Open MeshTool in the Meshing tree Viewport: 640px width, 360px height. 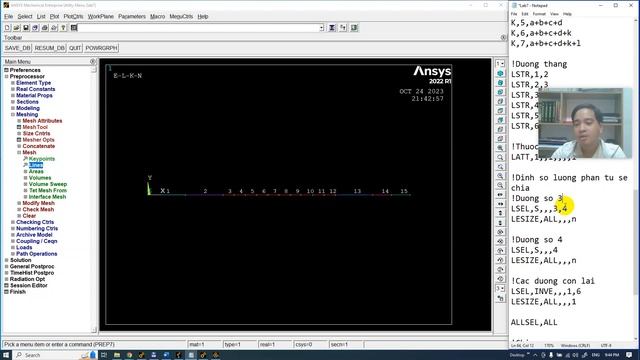coord(35,127)
